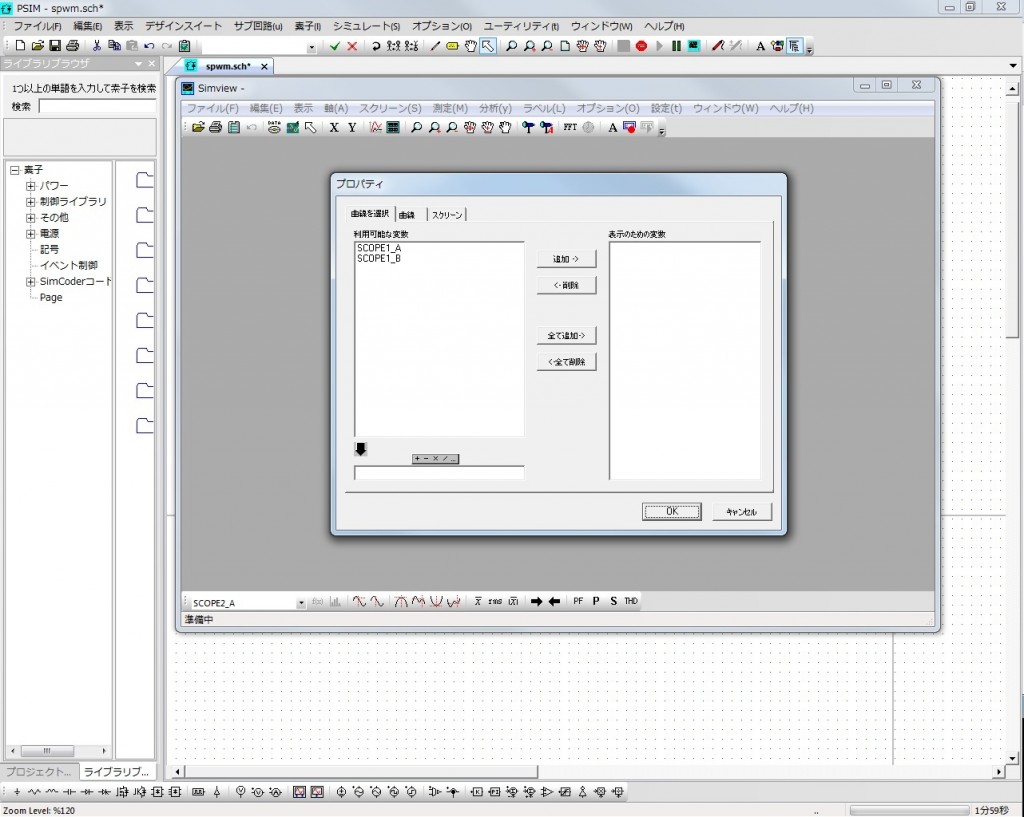Viewport: 1024px width, 817px height.
Task: Click the operator buttons strip above expression field
Action: [x=436, y=458]
